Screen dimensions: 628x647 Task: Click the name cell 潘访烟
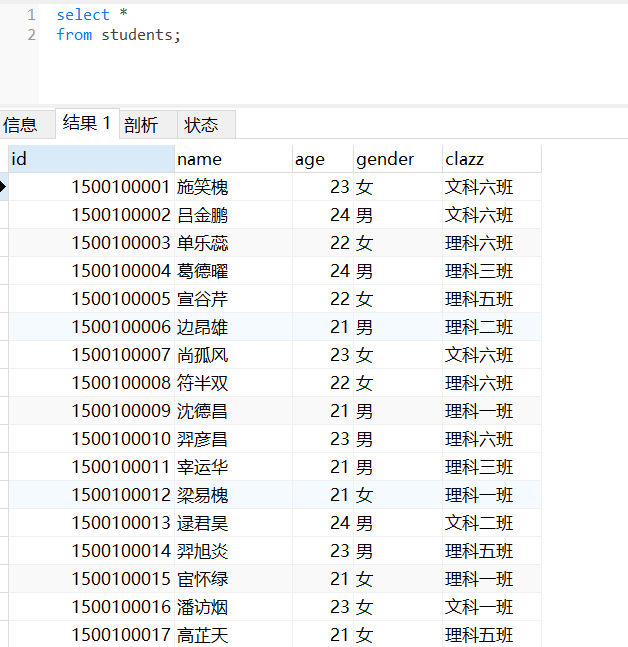[234, 607]
